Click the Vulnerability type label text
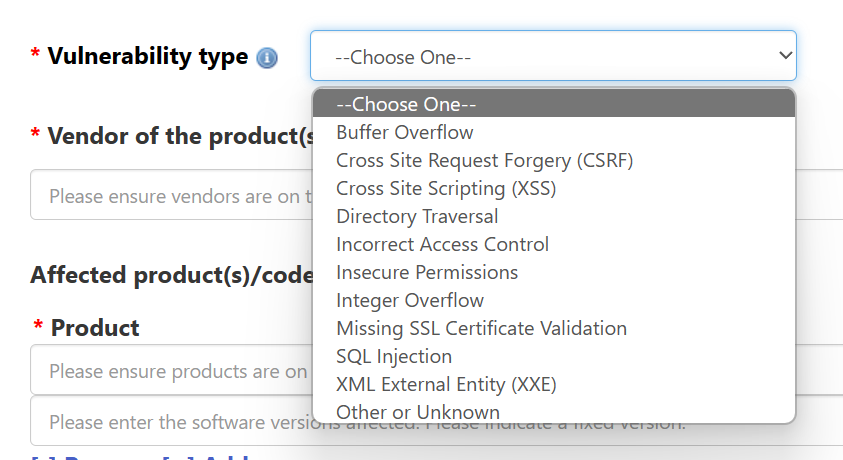 (x=148, y=57)
